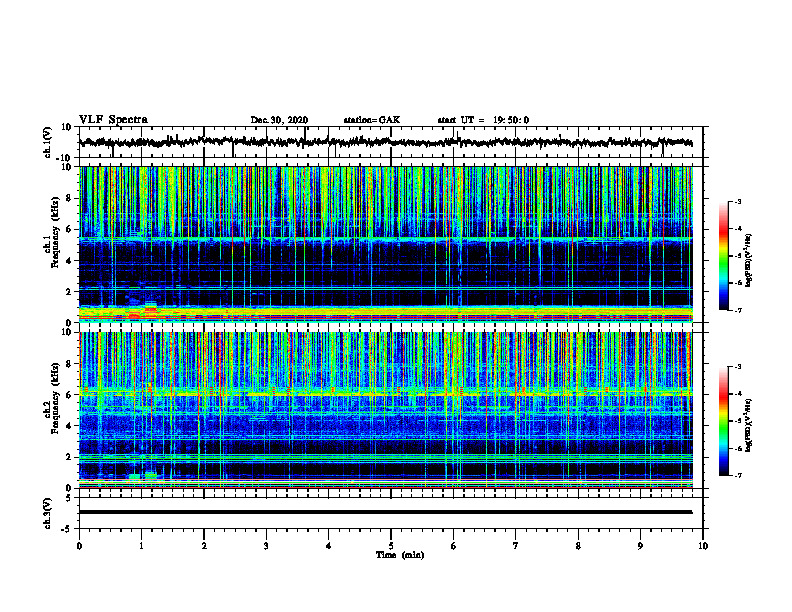
Task: Click the "8" kHz tick on ch.2 frequency axis
Action: tap(69, 364)
